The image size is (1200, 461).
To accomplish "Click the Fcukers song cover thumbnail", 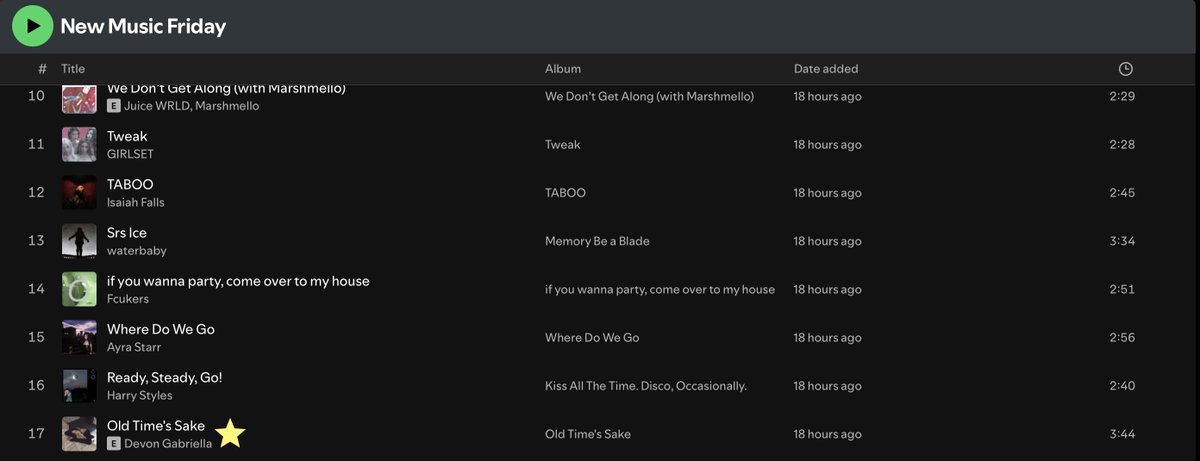I will tap(79, 289).
